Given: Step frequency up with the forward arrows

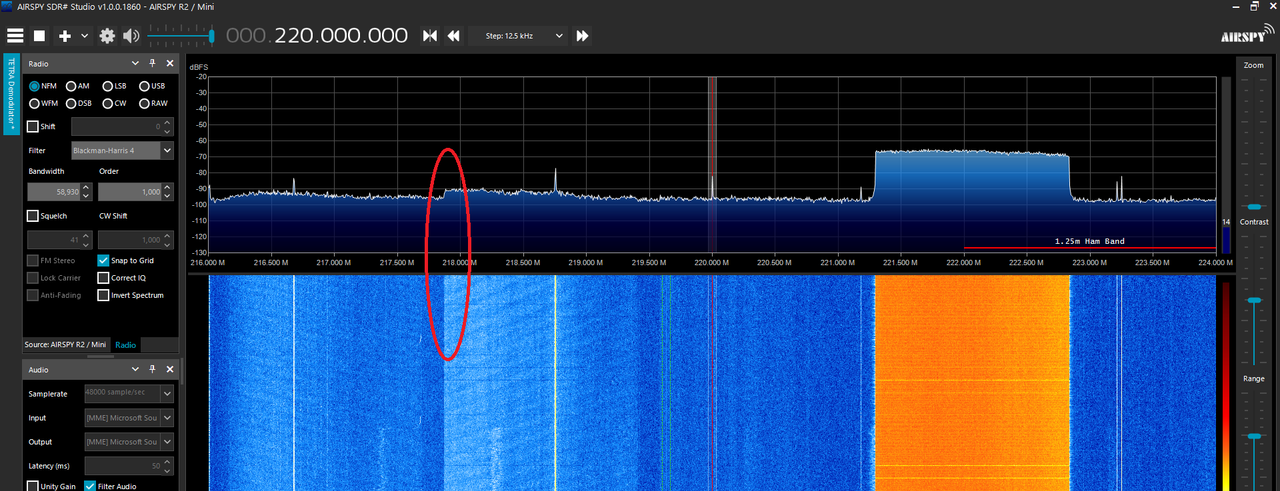Looking at the screenshot, I should (x=582, y=36).
